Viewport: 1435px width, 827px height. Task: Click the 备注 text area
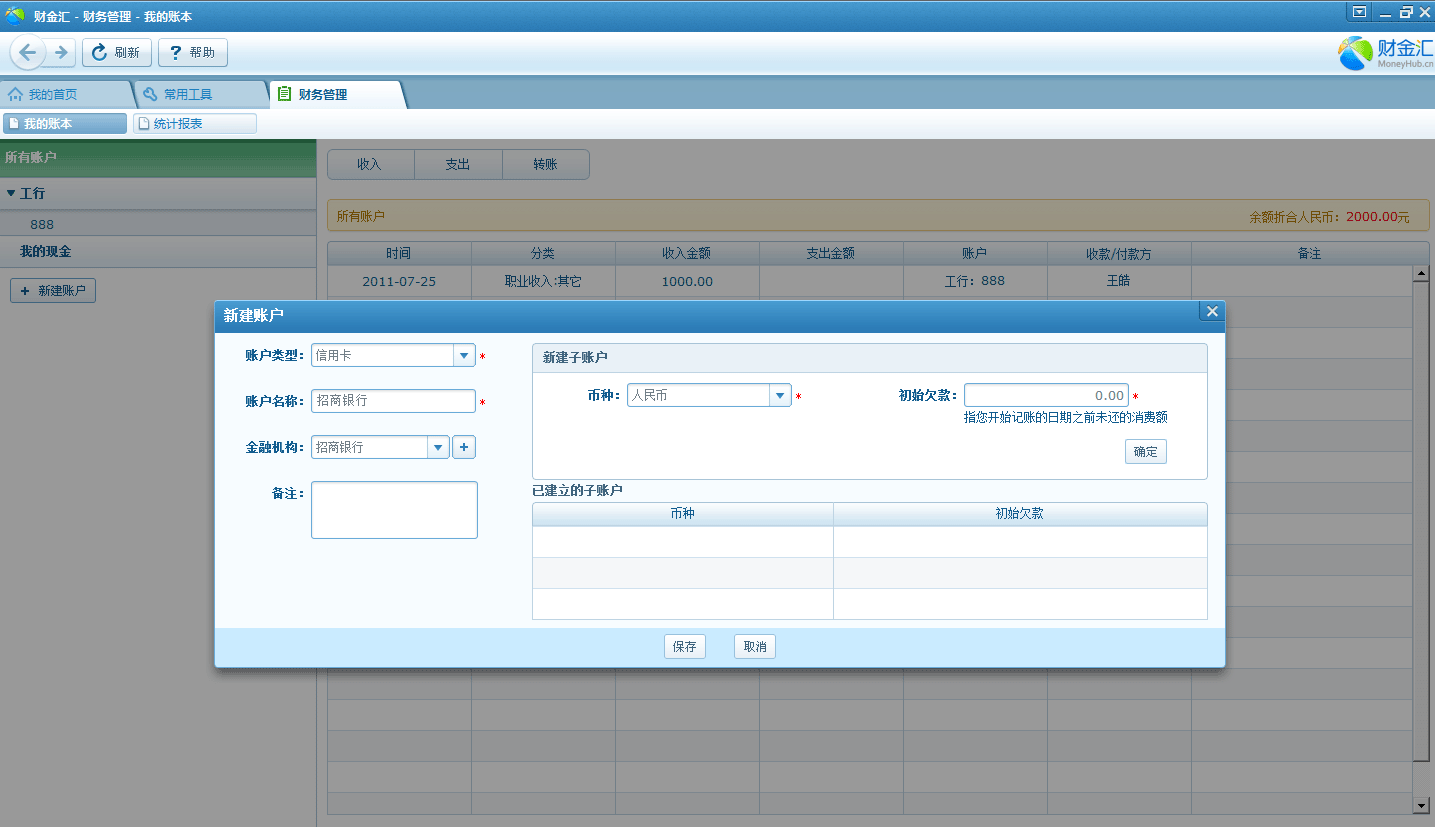point(394,510)
